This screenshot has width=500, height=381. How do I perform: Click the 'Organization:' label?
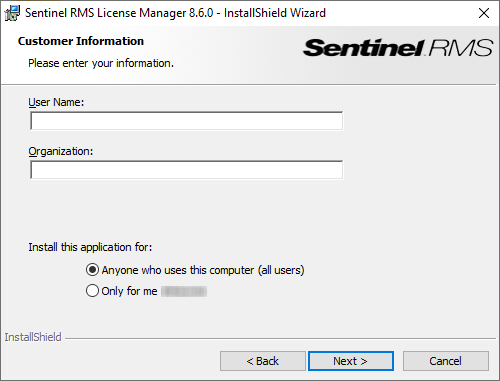61,151
